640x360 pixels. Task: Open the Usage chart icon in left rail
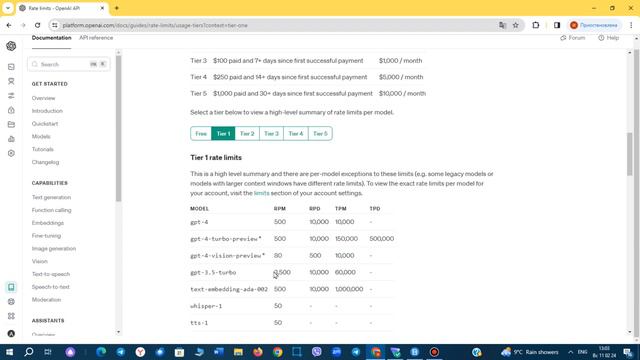pyautogui.click(x=11, y=139)
